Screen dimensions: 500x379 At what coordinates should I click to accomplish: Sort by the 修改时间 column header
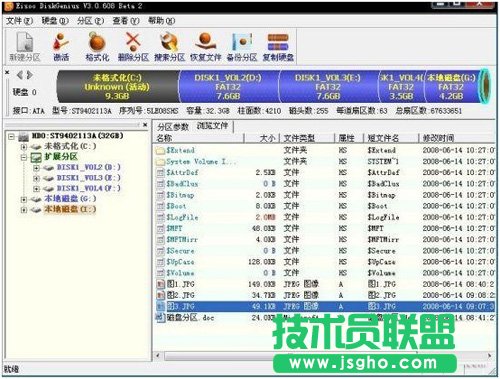[x=457, y=138]
